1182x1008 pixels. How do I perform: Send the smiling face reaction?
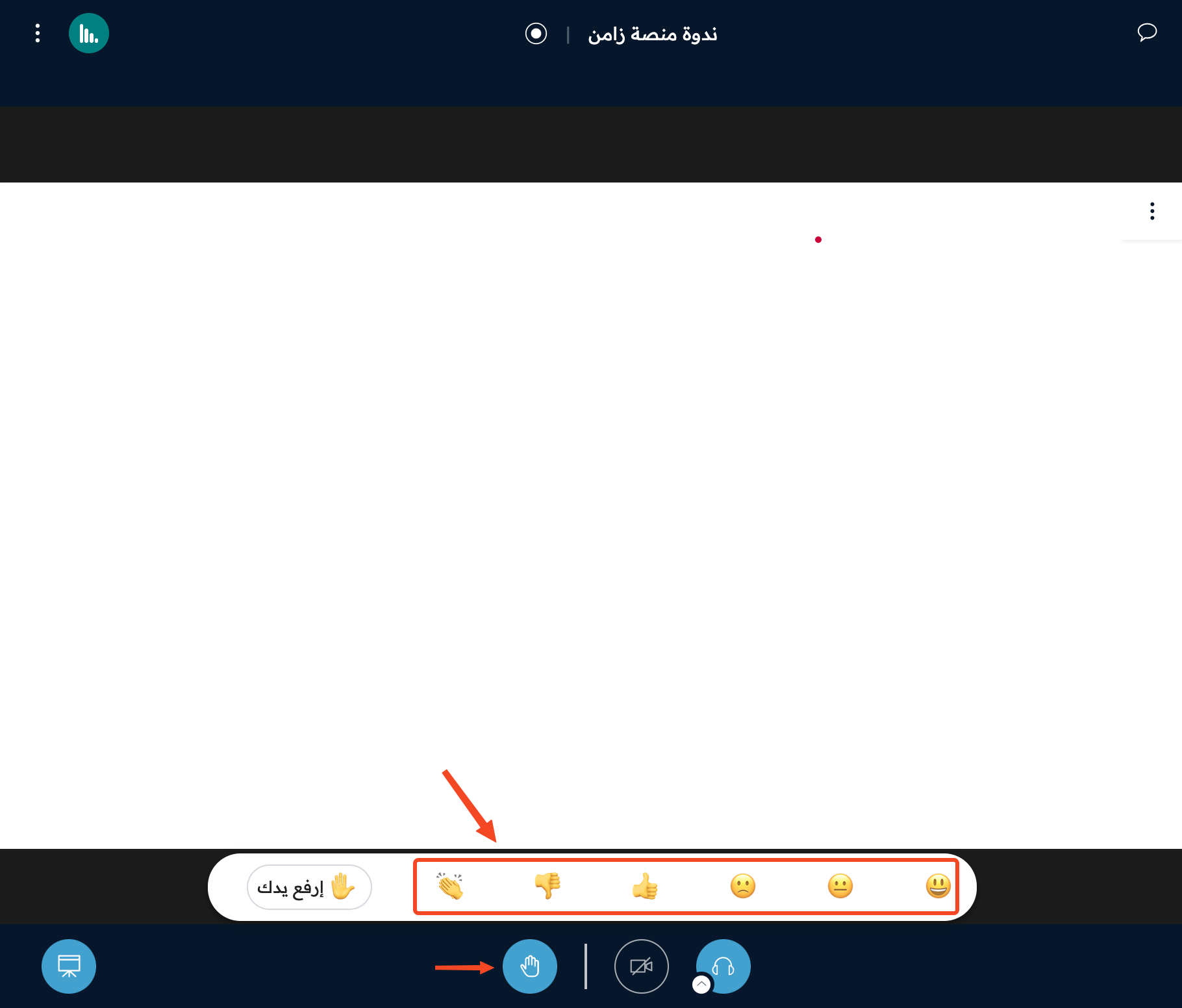(x=938, y=886)
